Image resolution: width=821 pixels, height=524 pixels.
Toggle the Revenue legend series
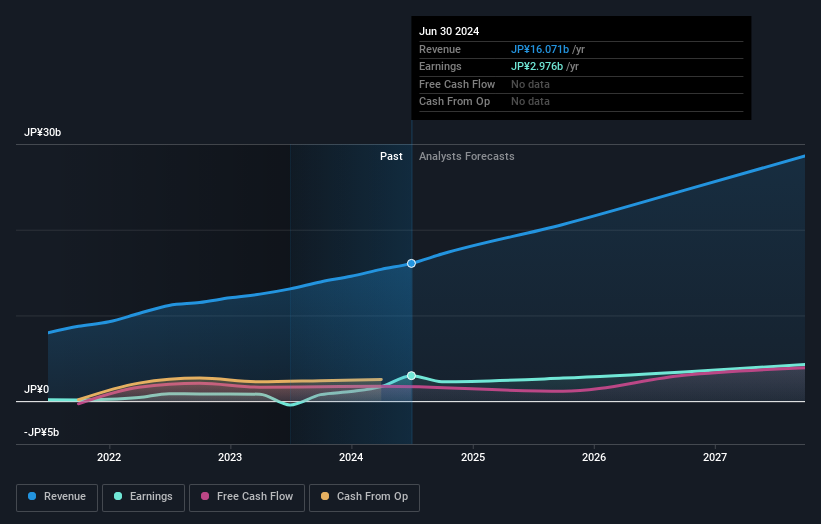[57, 497]
